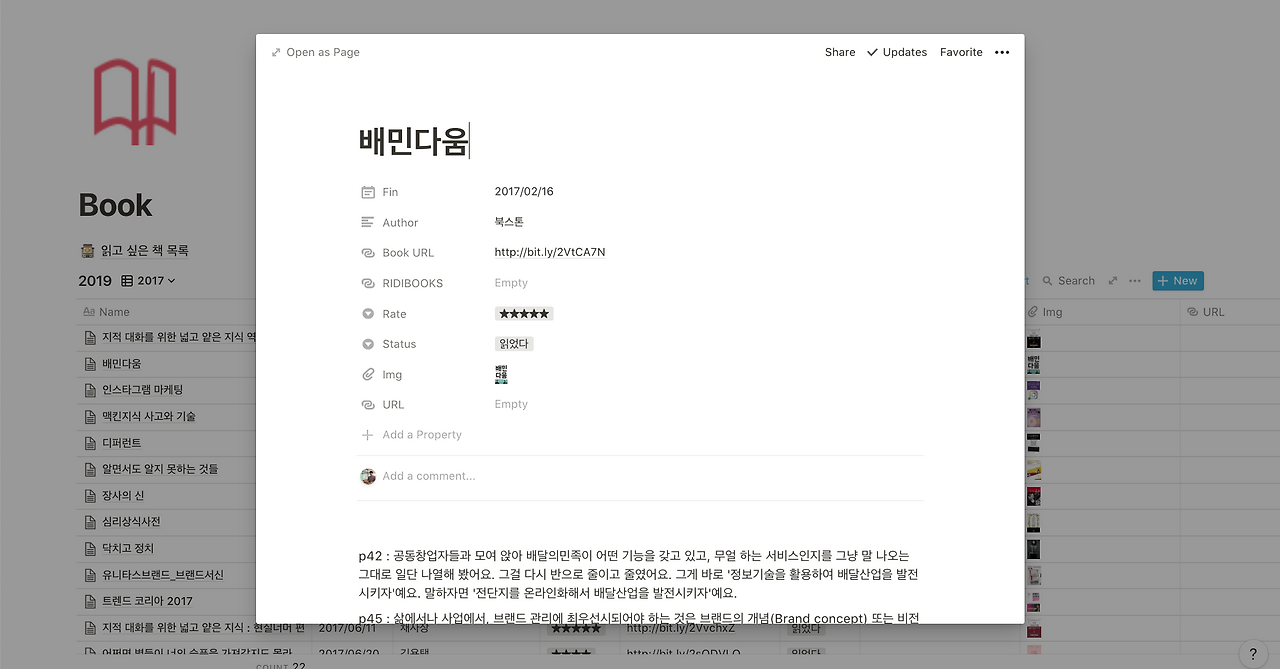Click page icon of 닥치고 정치 row
Viewport: 1280px width, 669px height.
[90, 548]
